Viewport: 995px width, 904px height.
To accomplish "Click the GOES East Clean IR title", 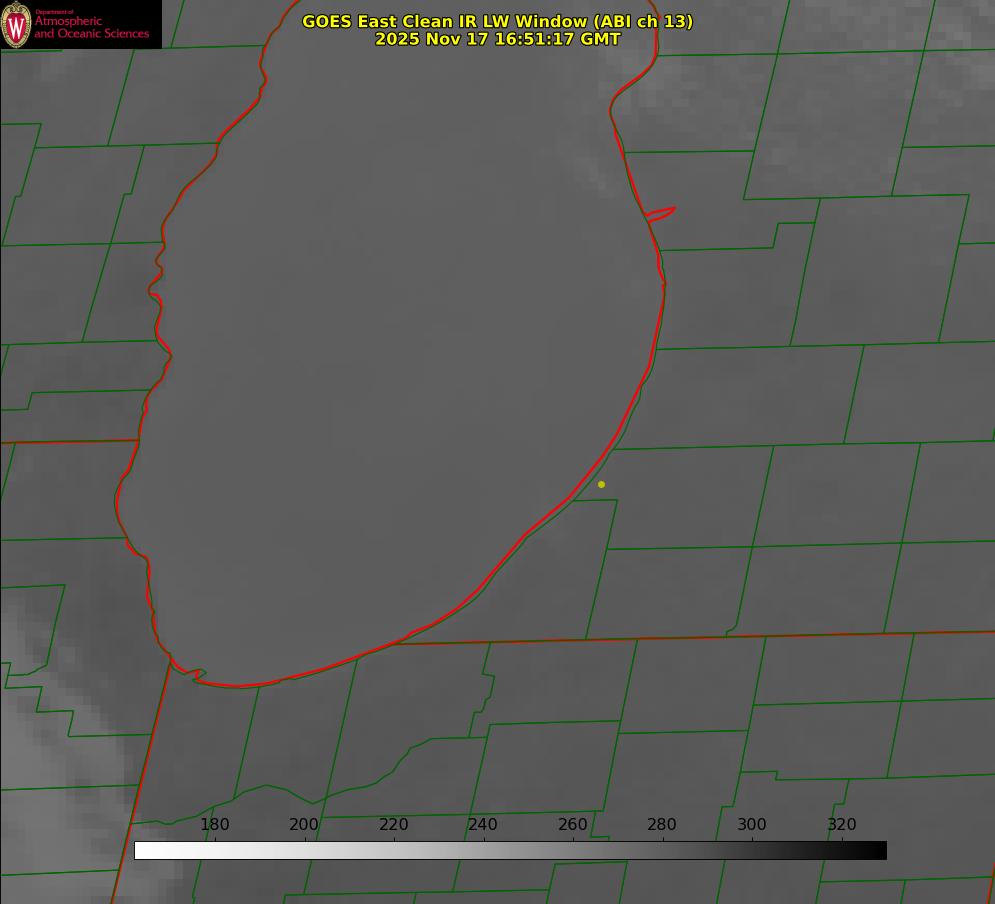I will 497,21.
